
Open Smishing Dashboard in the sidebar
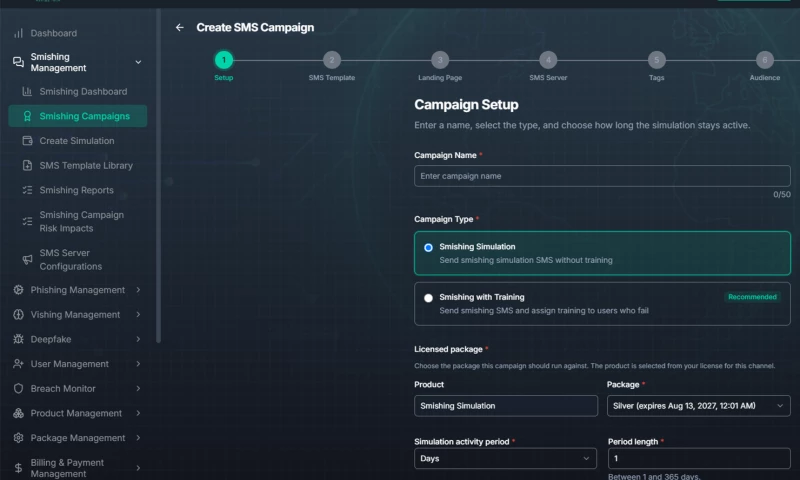click(x=78, y=92)
